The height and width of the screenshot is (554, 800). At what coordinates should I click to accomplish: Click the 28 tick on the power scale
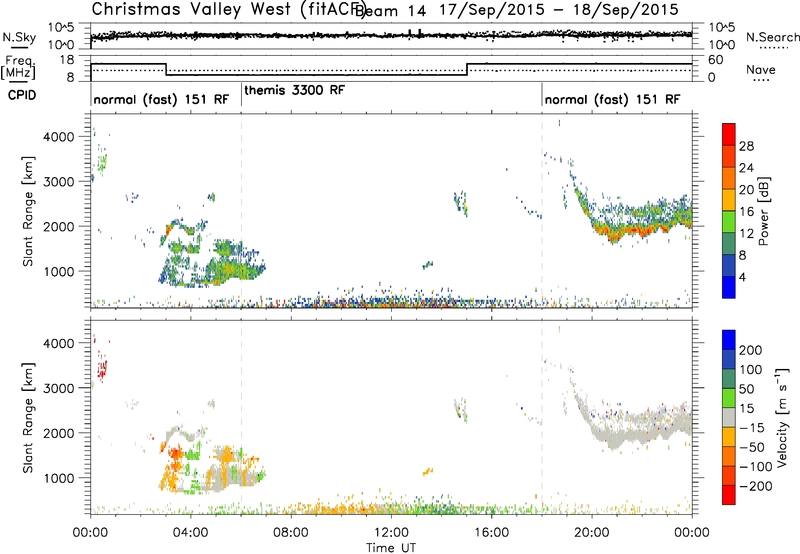746,146
